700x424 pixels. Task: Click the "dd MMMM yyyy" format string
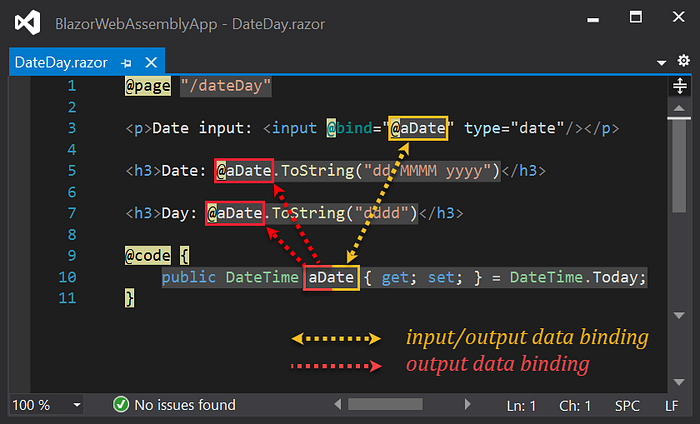[428, 170]
